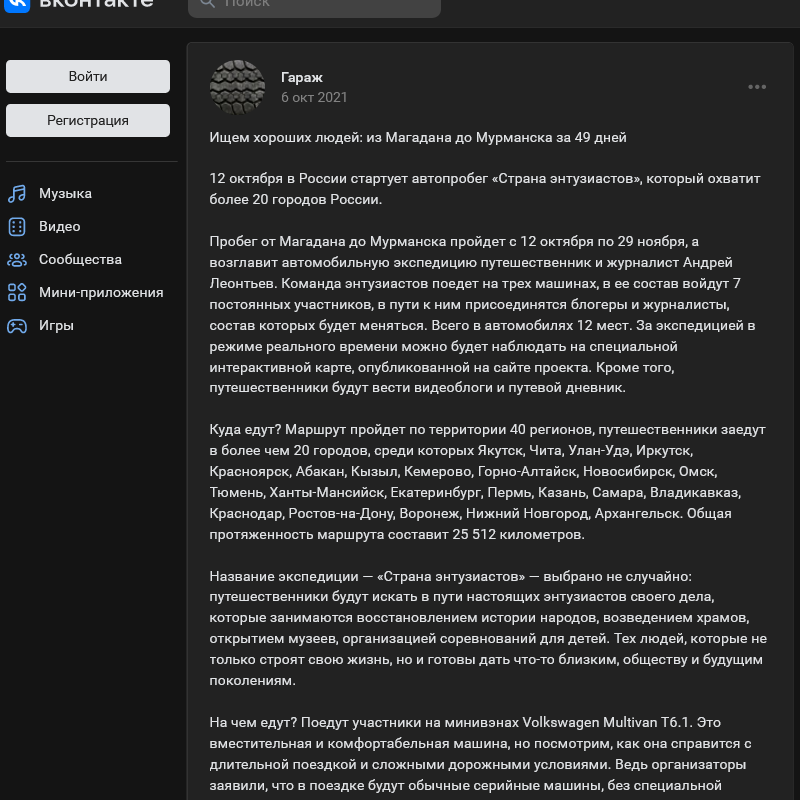Open the post's three-dot options menu
800x800 pixels.
click(757, 87)
